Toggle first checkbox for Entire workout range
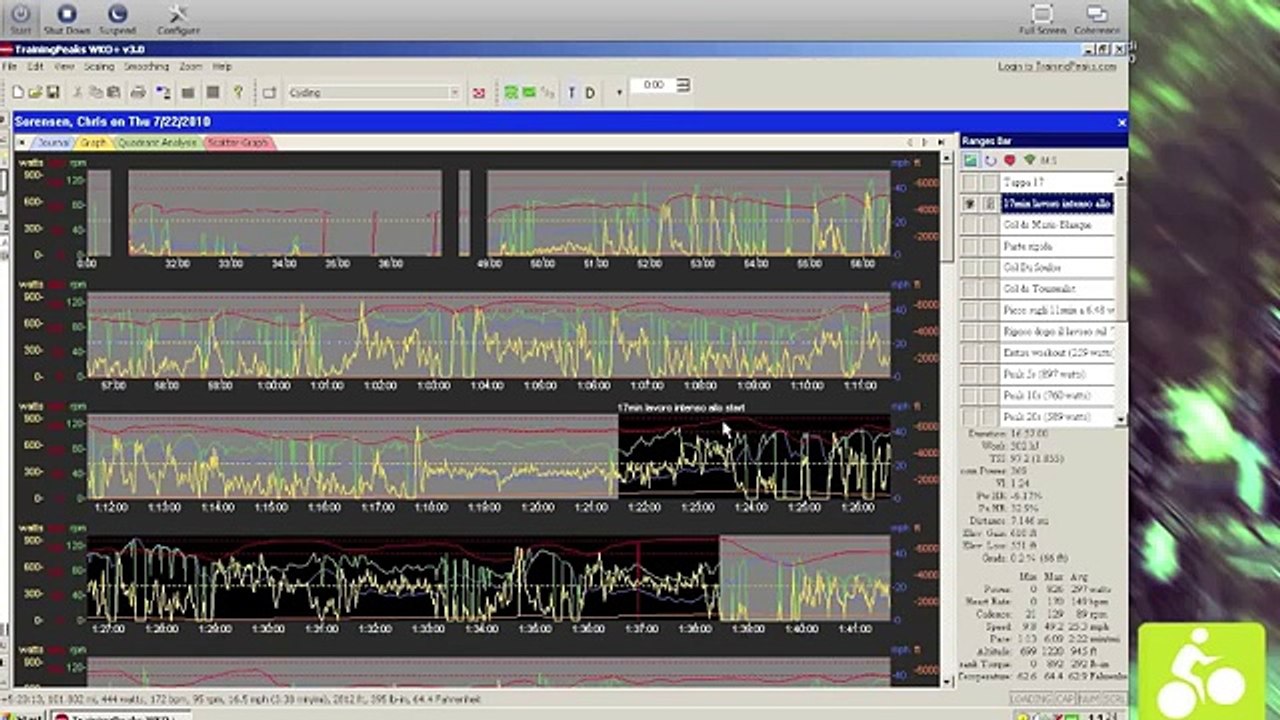This screenshot has width=1280, height=720. coord(969,353)
